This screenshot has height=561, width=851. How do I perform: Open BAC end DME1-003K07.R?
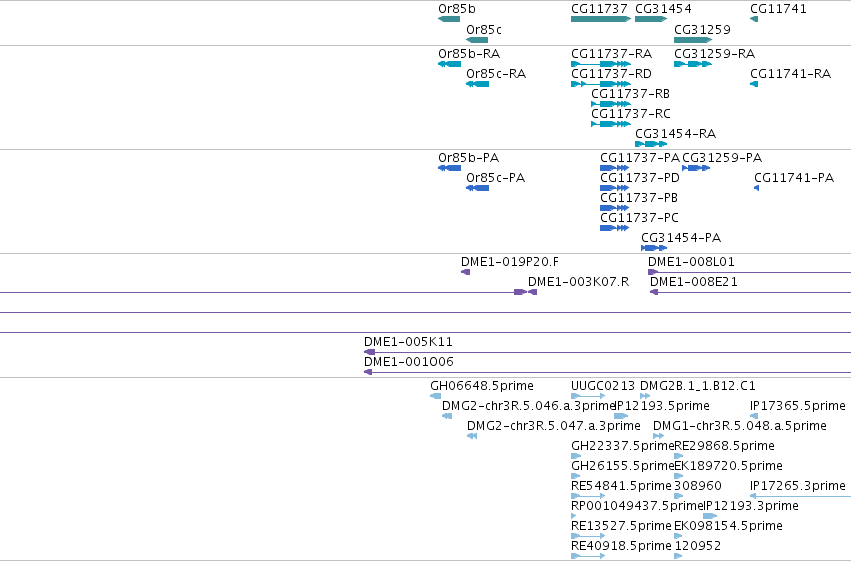click(579, 282)
